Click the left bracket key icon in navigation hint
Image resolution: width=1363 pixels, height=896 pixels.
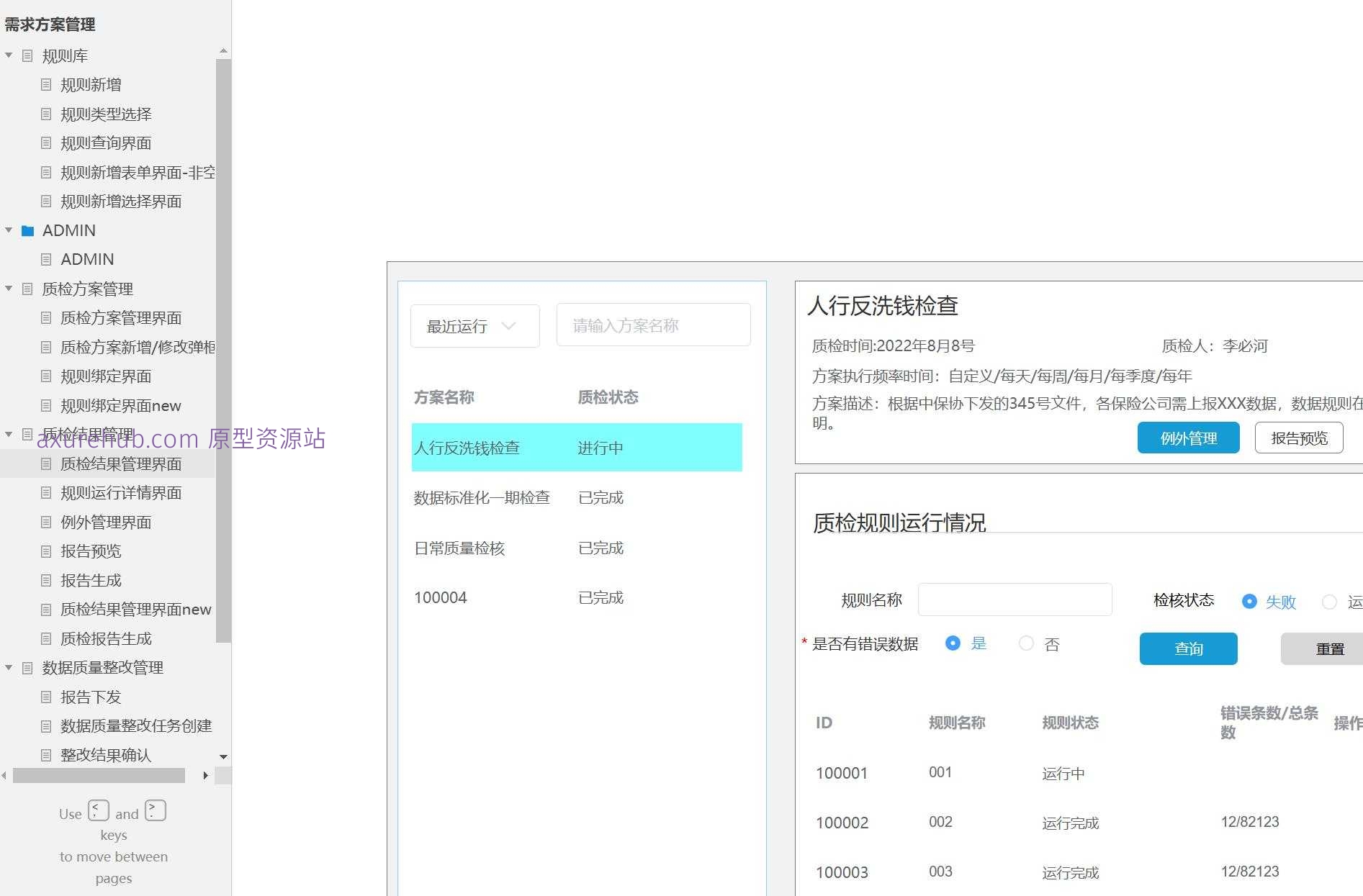pyautogui.click(x=98, y=810)
